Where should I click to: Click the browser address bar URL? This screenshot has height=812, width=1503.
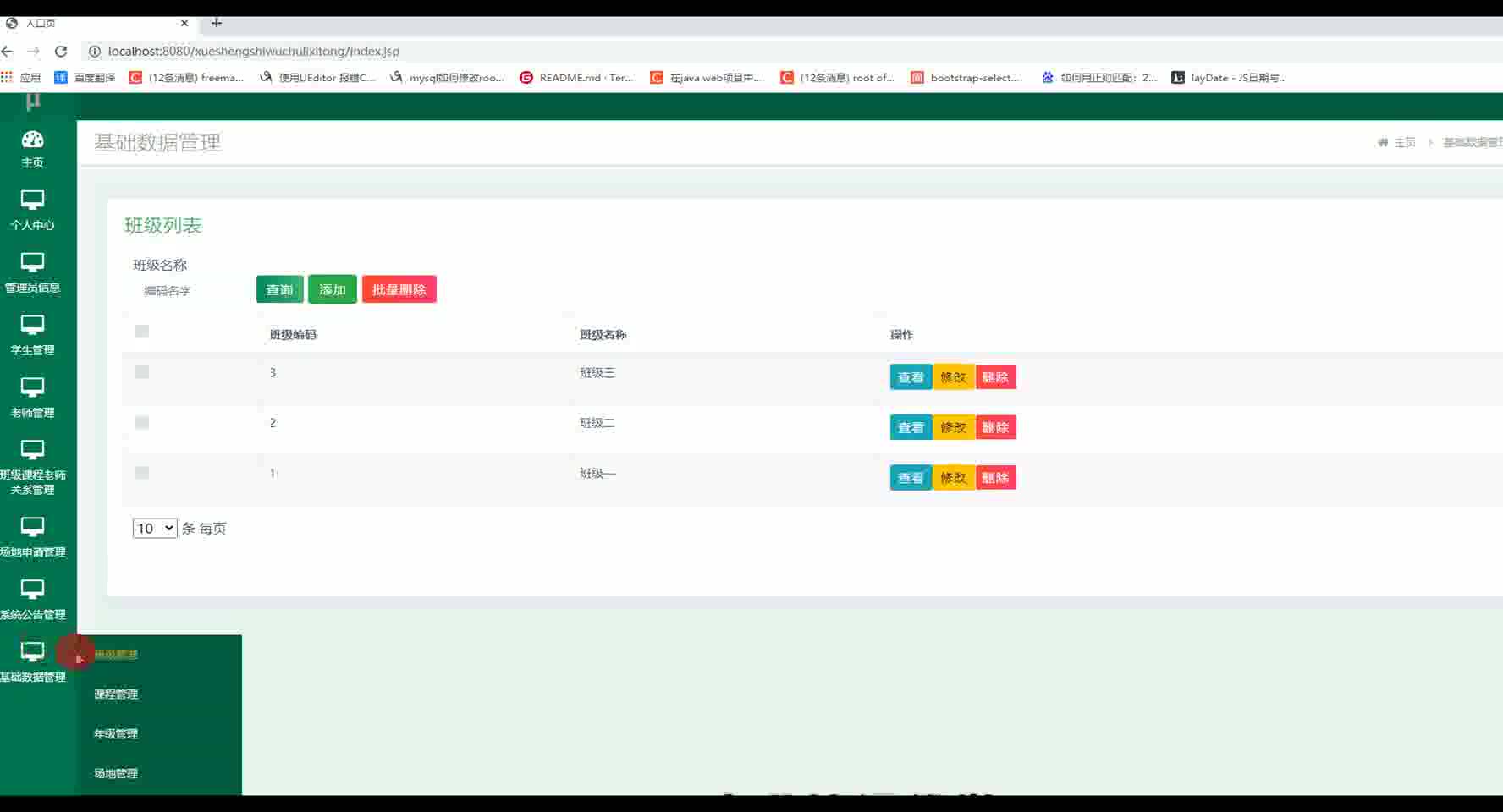(x=254, y=52)
